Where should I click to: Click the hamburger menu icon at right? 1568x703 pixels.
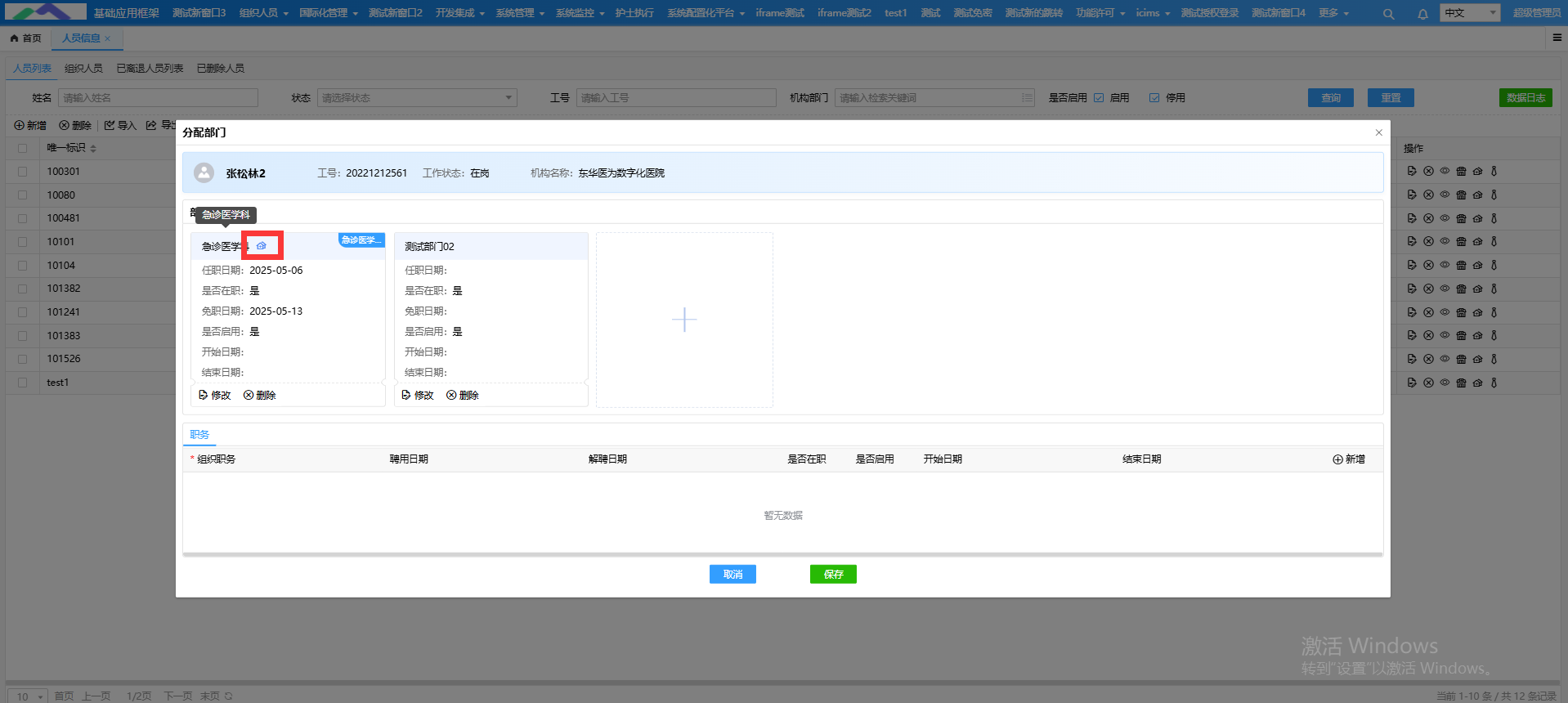tap(1557, 38)
